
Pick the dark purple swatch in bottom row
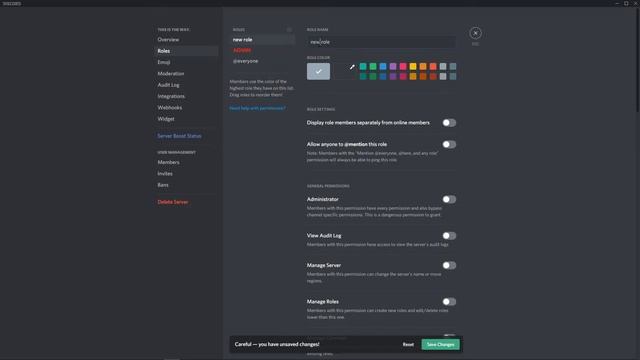(393, 76)
